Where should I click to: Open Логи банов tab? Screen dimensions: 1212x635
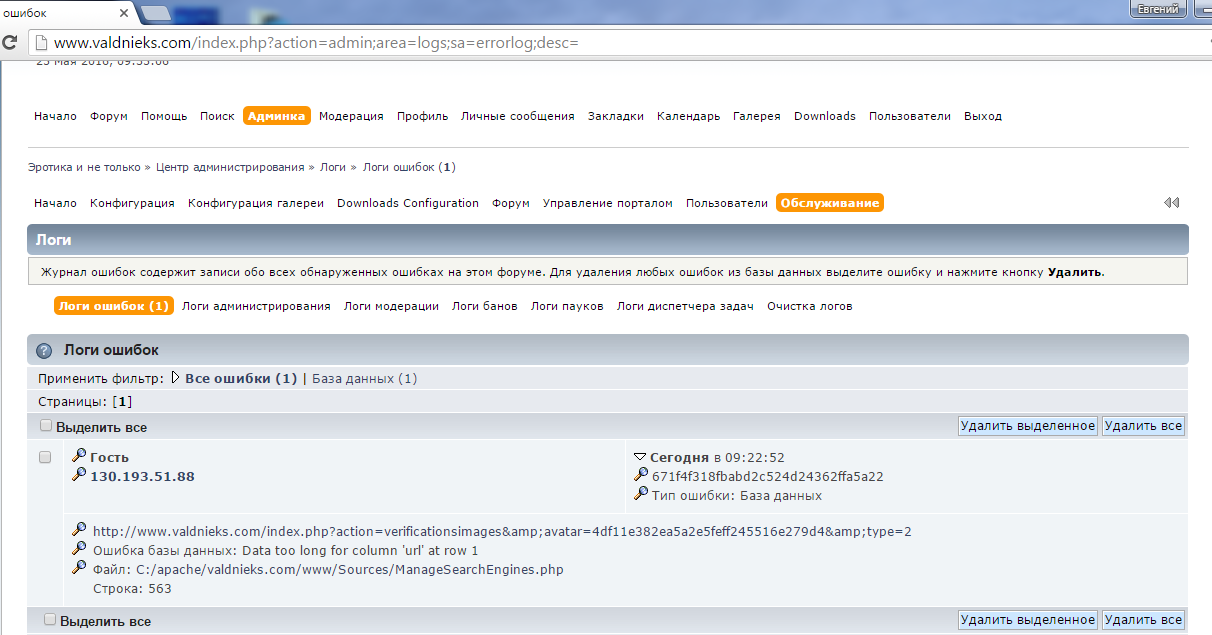(x=484, y=306)
